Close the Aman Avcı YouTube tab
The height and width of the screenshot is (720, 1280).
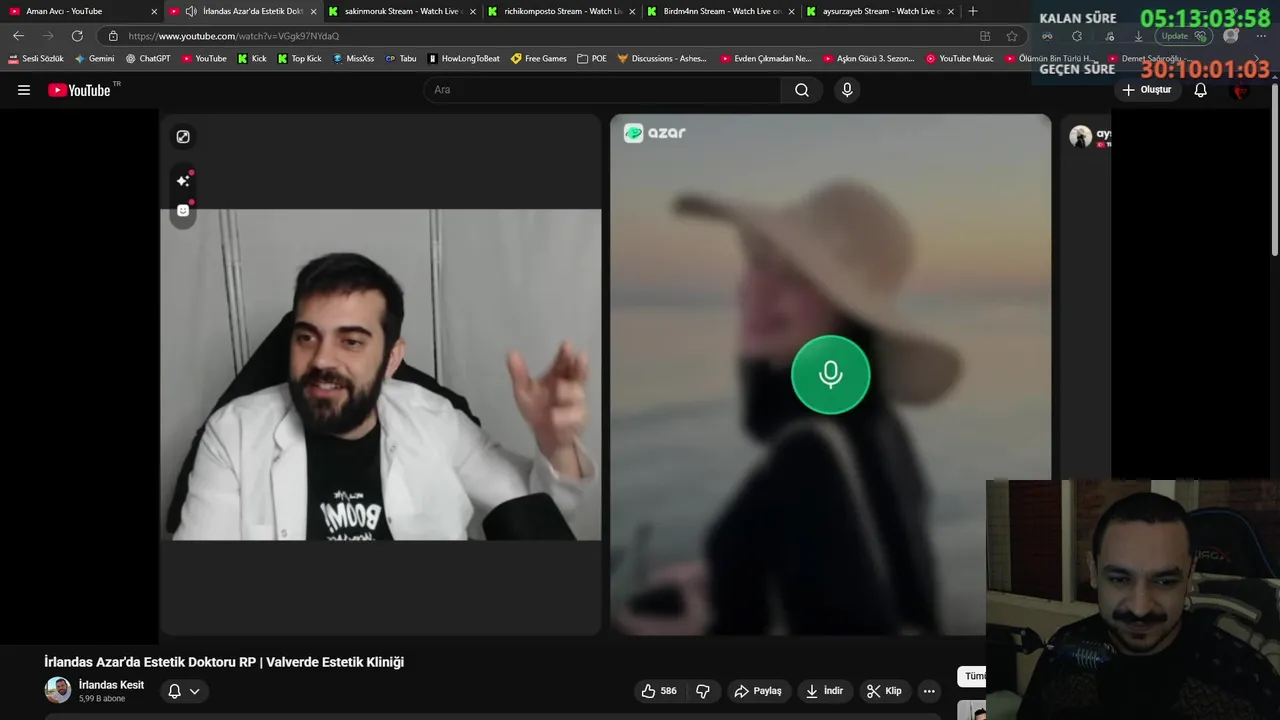click(x=154, y=11)
